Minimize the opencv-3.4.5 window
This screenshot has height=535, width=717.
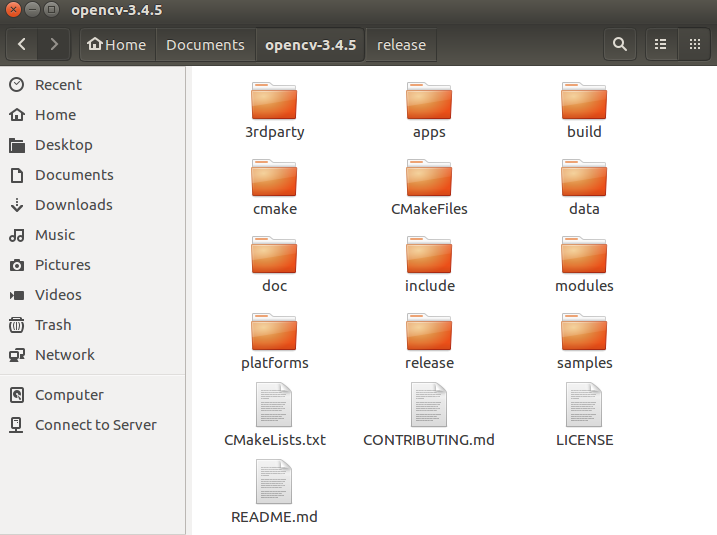(32, 9)
